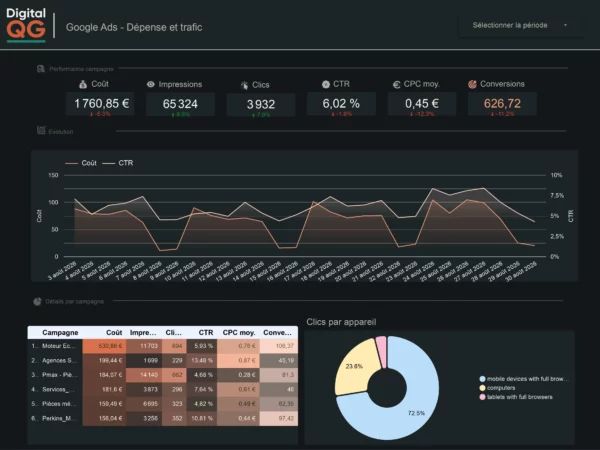Click the yellow 23.6% donut slice
Screen dimensions: 600x450
[354, 367]
